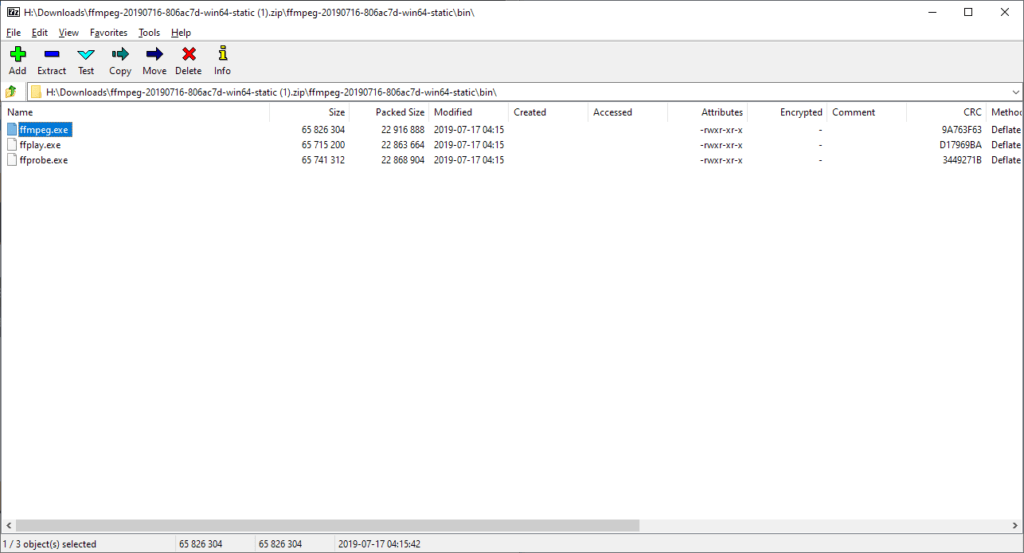This screenshot has width=1024, height=553.
Task: Go up one folder level arrow
Action: (x=10, y=92)
